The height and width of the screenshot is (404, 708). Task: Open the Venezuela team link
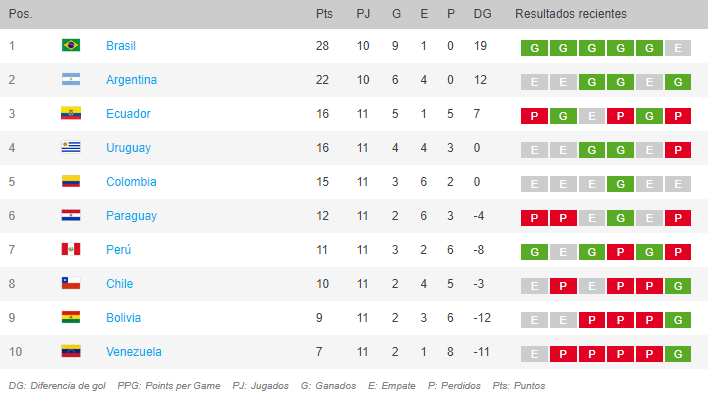(134, 352)
